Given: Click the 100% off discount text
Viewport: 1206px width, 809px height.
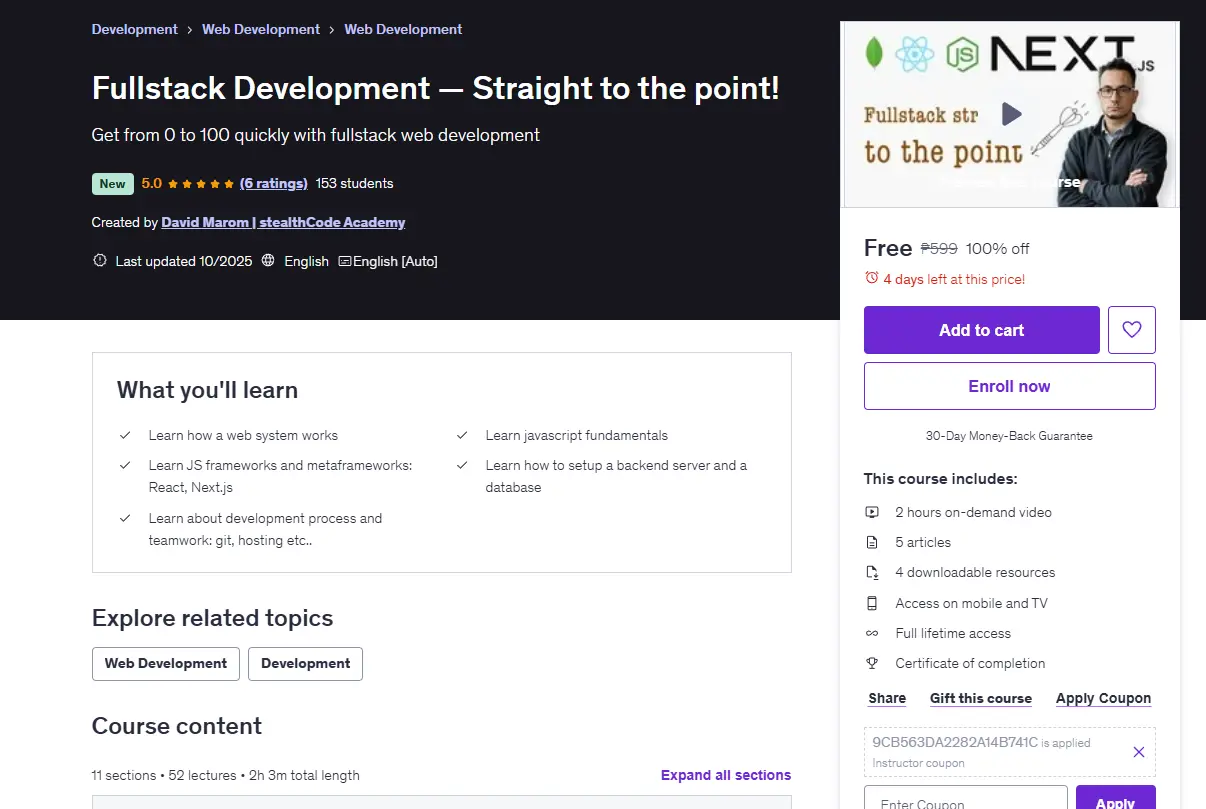Looking at the screenshot, I should pos(998,248).
